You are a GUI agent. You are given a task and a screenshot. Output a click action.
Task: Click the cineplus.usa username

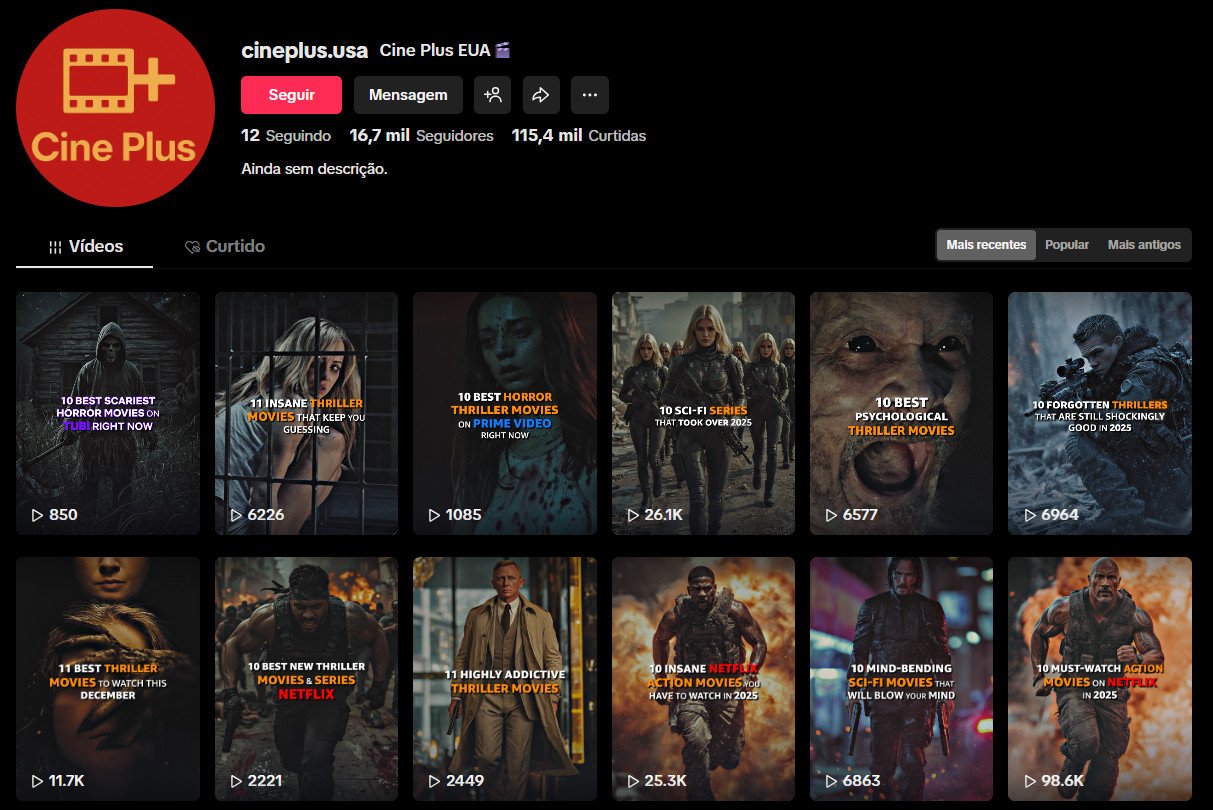(304, 48)
